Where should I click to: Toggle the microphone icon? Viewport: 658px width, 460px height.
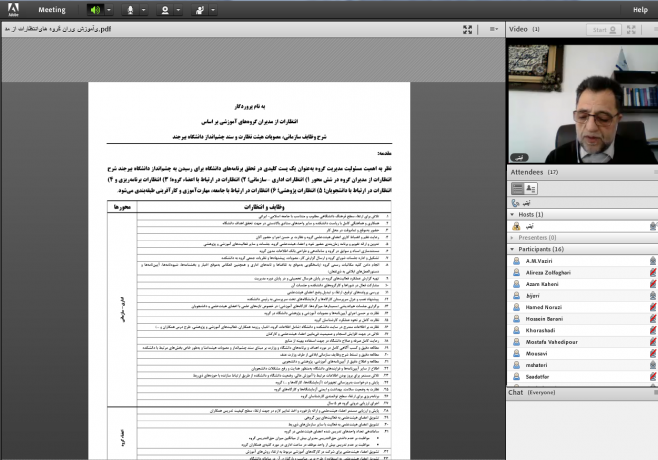[132, 10]
